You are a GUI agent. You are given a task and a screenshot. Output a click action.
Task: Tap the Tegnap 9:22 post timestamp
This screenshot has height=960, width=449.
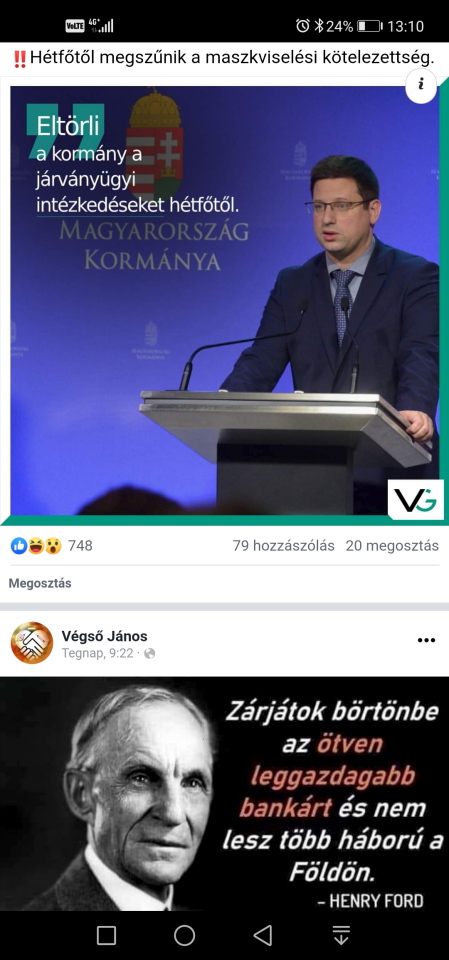97,654
